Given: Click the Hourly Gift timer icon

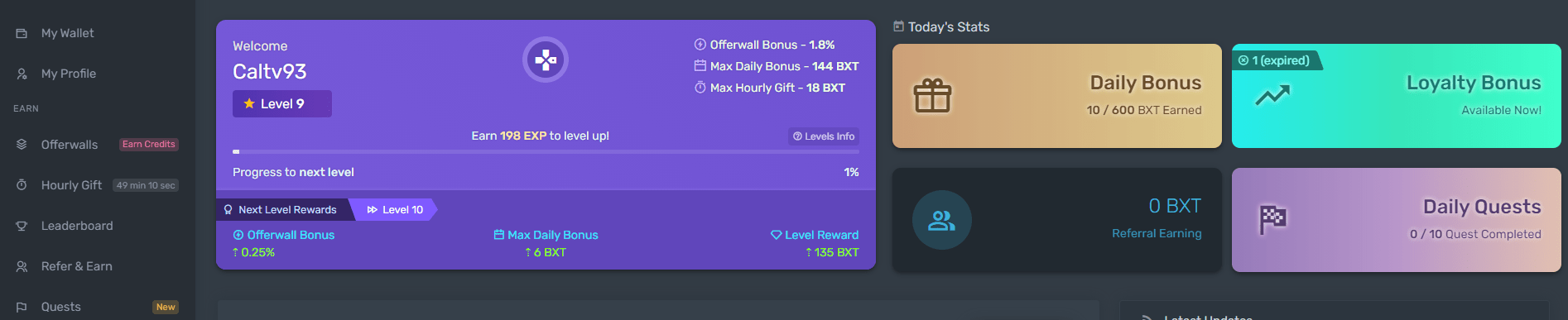Looking at the screenshot, I should click(22, 185).
